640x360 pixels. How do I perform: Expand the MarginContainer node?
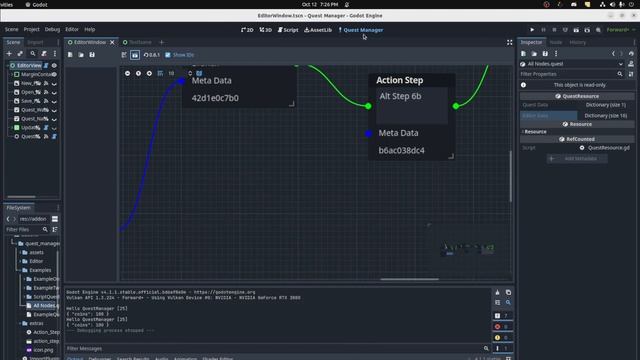[11, 74]
